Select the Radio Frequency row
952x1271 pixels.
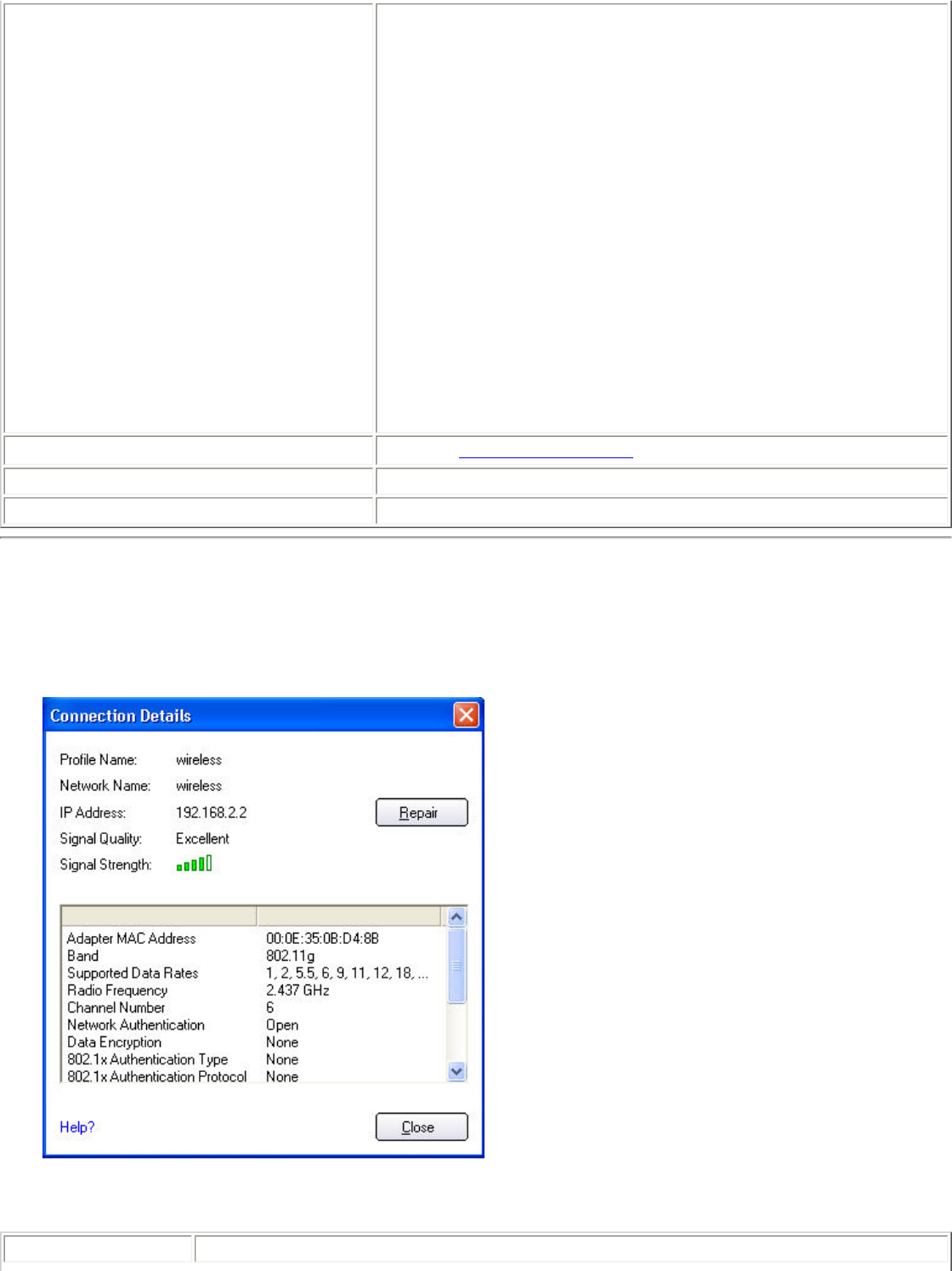click(253, 990)
